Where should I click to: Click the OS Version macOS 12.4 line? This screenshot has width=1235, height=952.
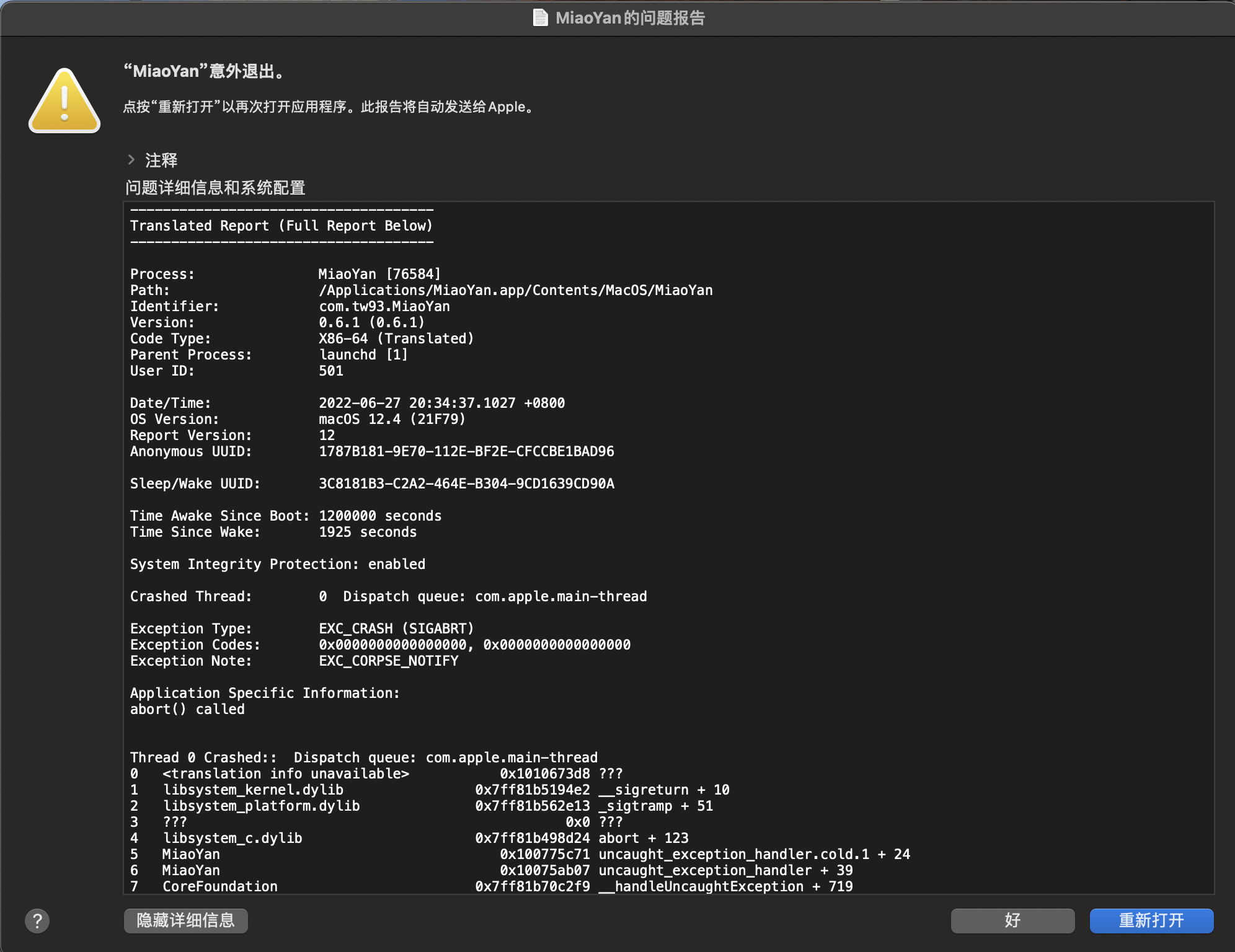[298, 419]
